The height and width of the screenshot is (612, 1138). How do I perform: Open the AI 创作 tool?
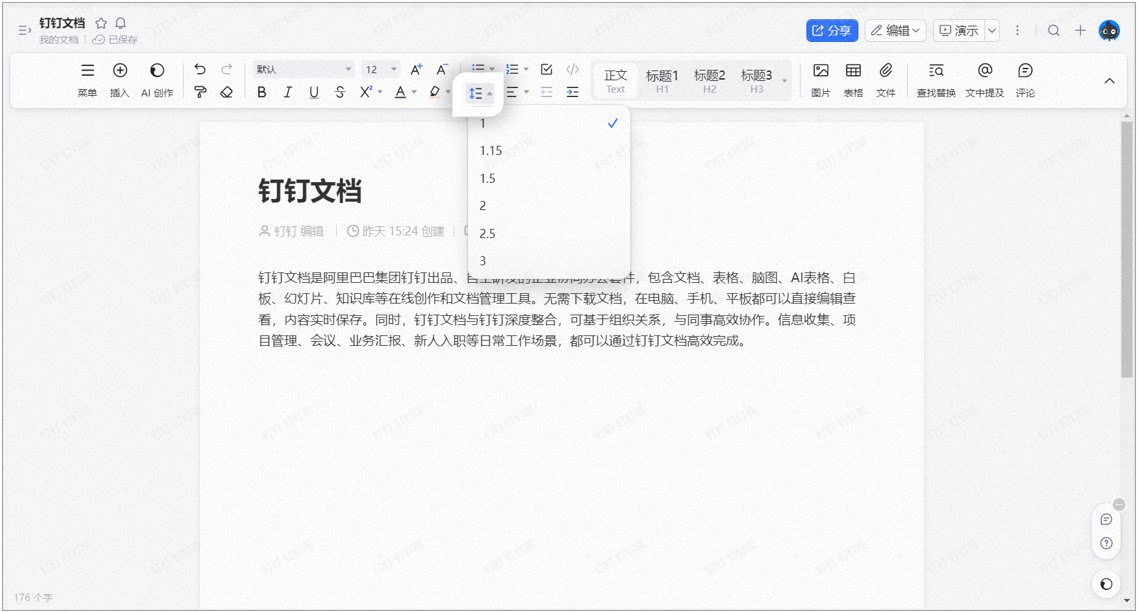157,80
